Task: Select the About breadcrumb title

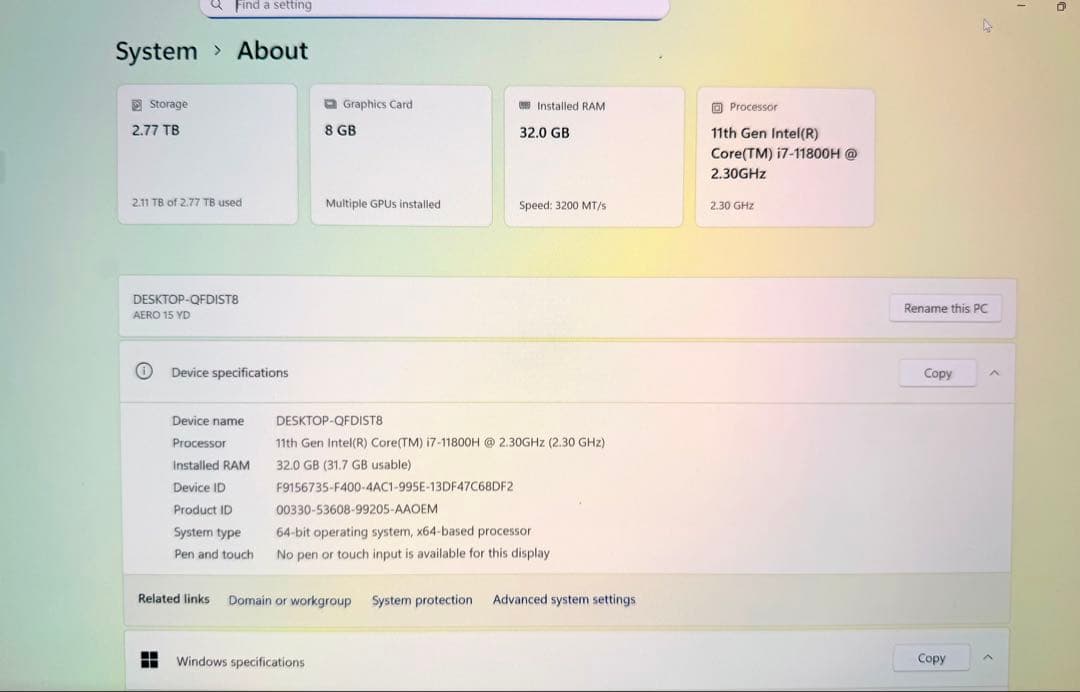Action: pyautogui.click(x=272, y=51)
